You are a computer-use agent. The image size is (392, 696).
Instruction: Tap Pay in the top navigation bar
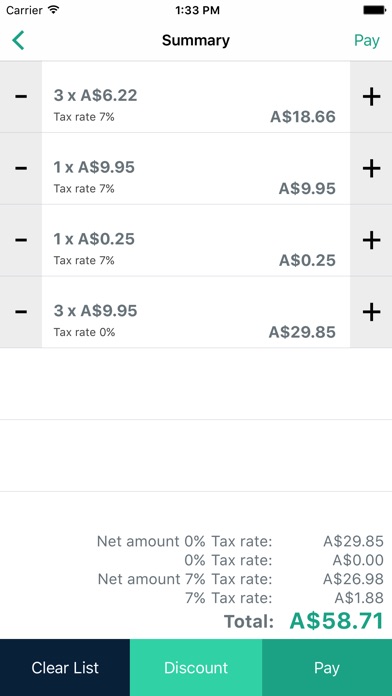(x=367, y=40)
